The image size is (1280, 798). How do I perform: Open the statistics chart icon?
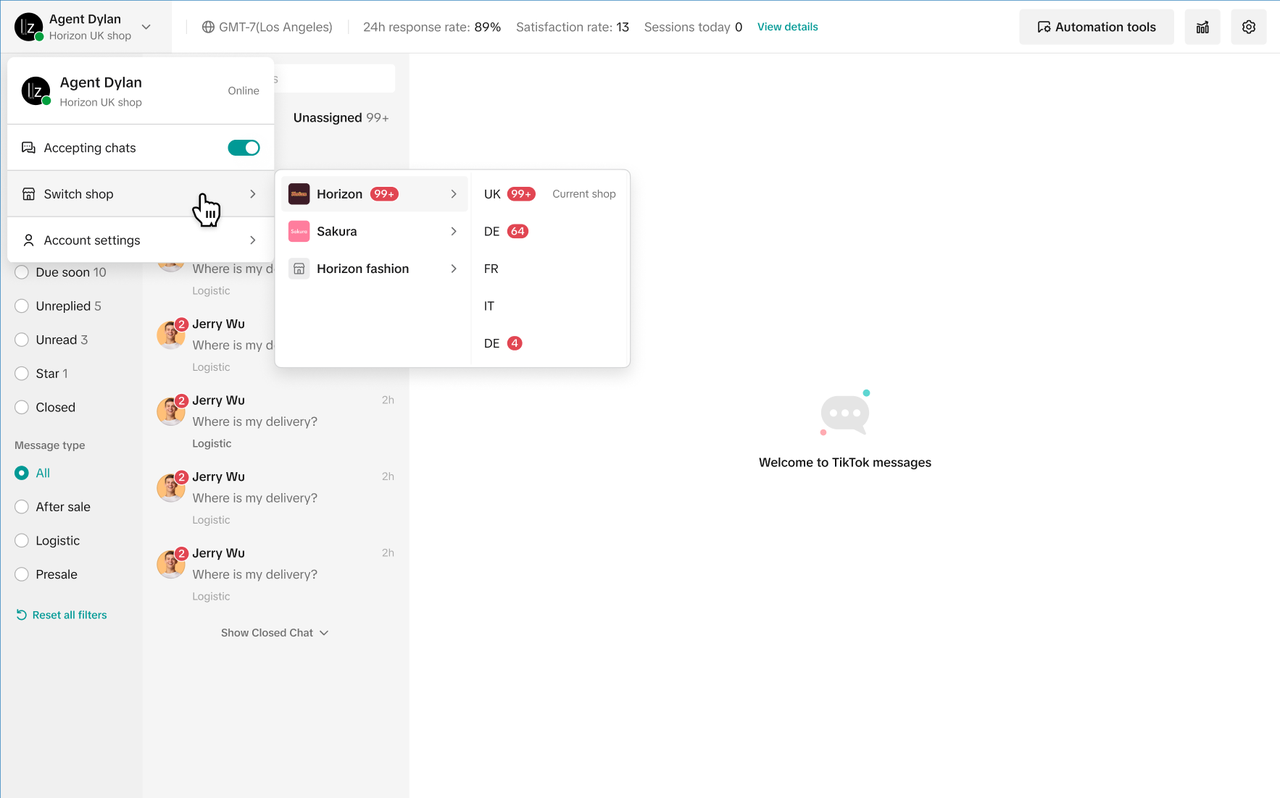[1202, 27]
